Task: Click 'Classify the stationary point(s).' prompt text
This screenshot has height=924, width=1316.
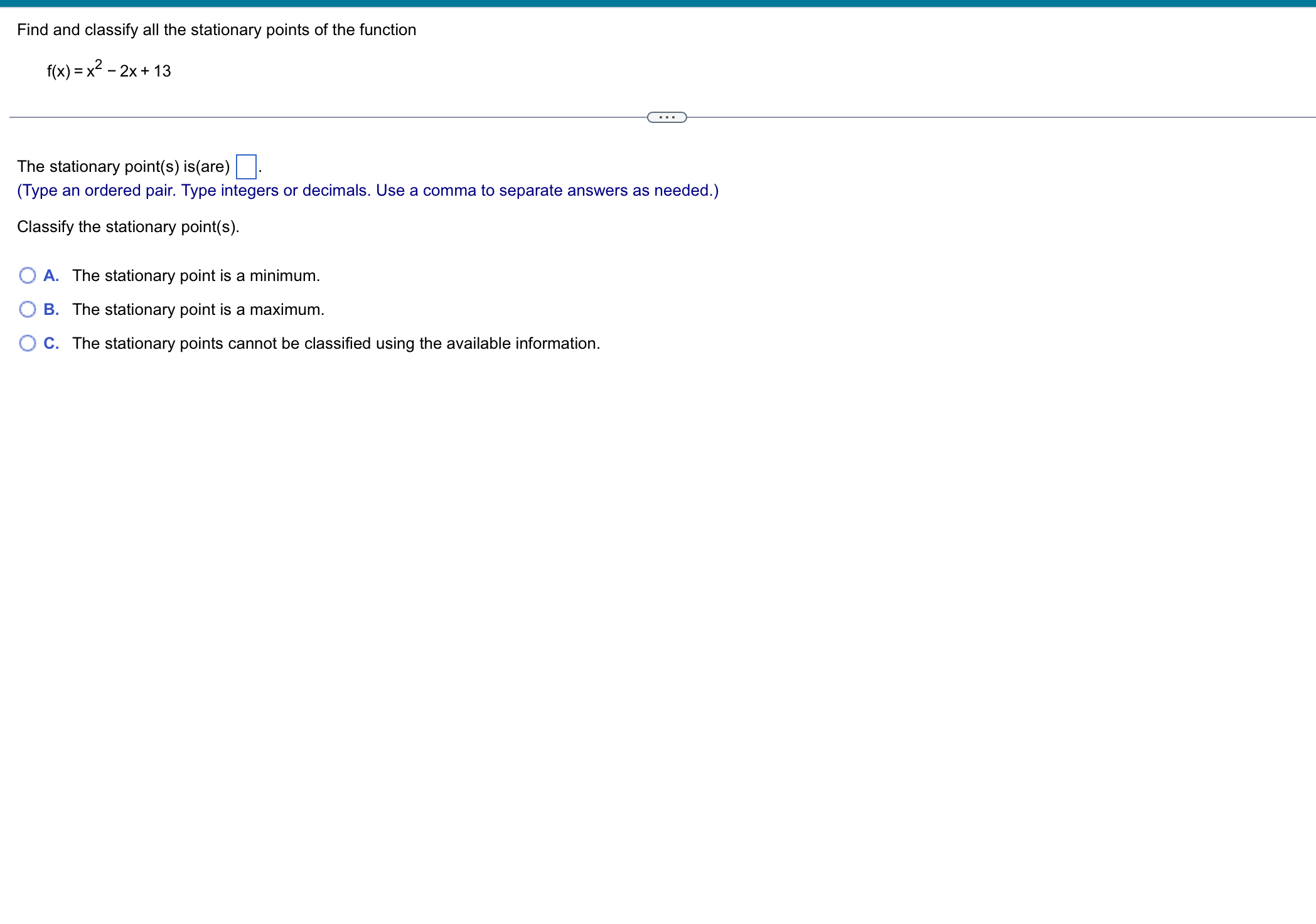Action: pos(128,226)
